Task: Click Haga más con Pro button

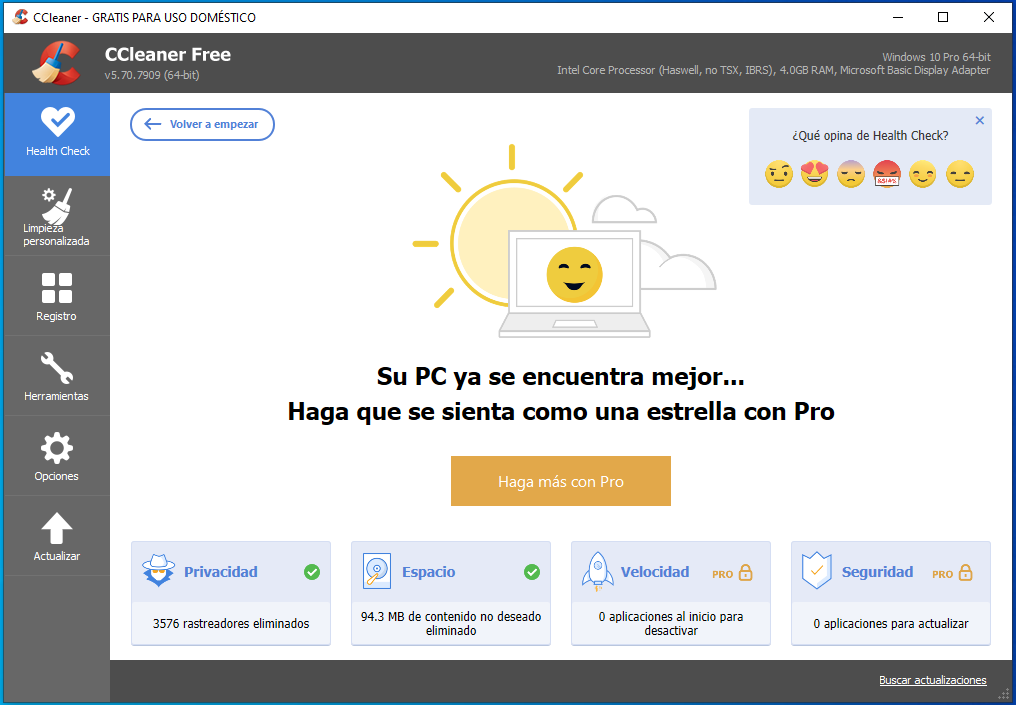Action: (x=560, y=481)
